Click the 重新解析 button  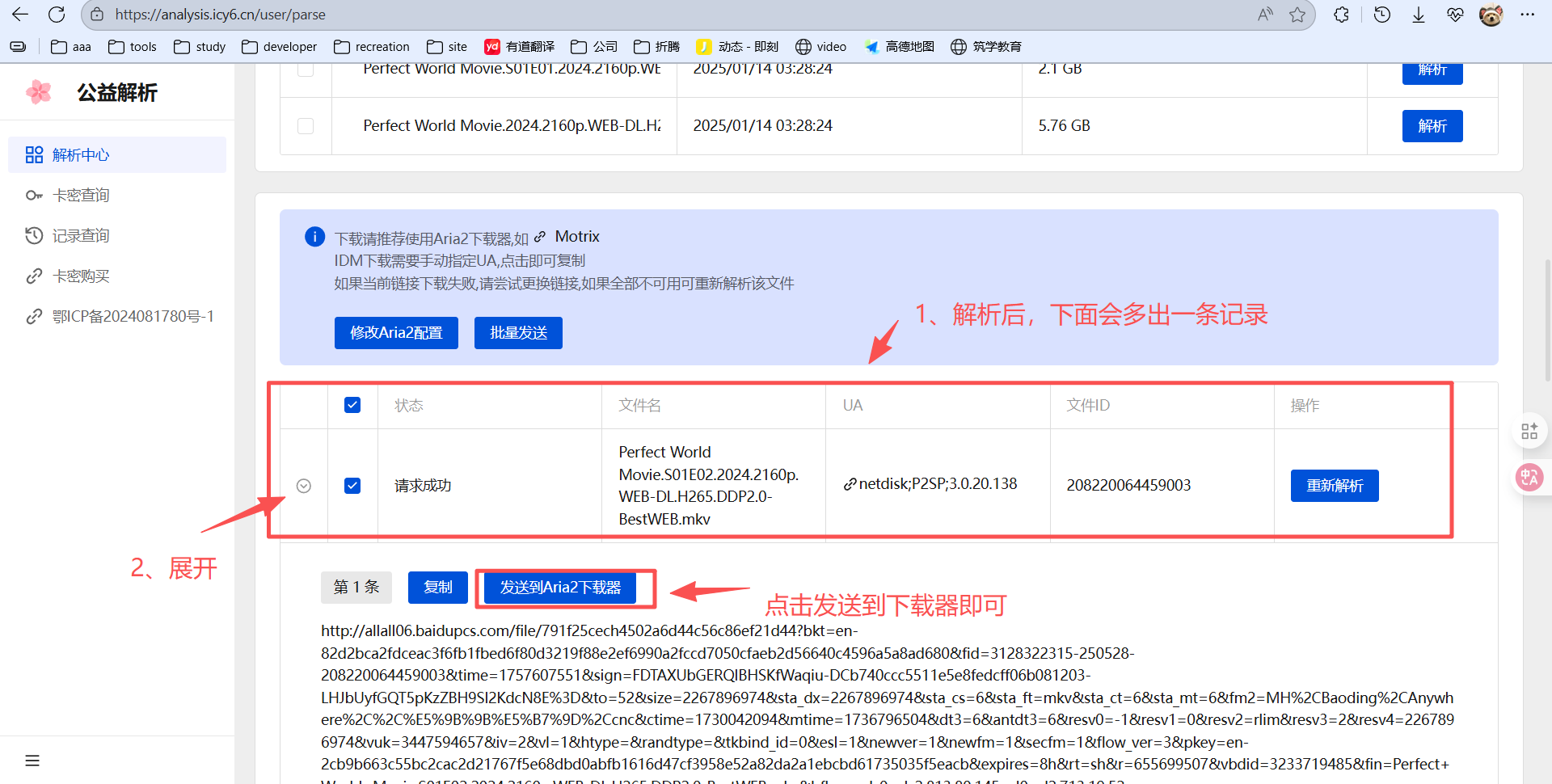tap(1335, 486)
